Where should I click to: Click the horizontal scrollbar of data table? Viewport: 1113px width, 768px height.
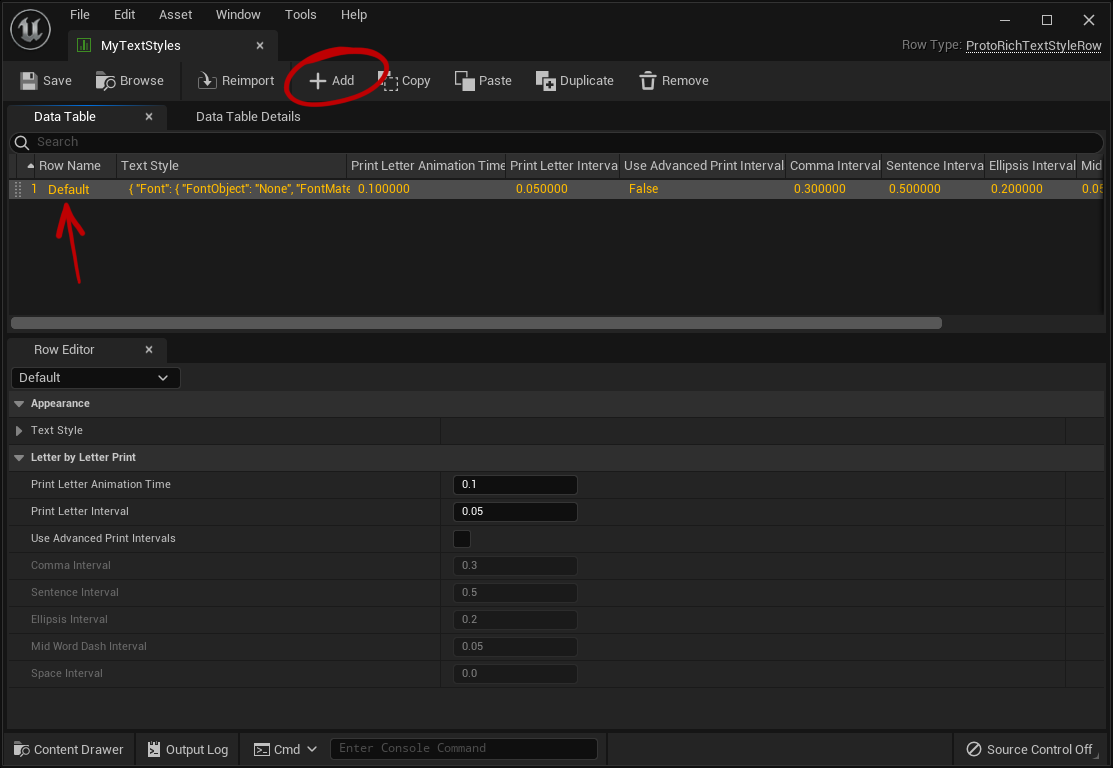click(476, 323)
